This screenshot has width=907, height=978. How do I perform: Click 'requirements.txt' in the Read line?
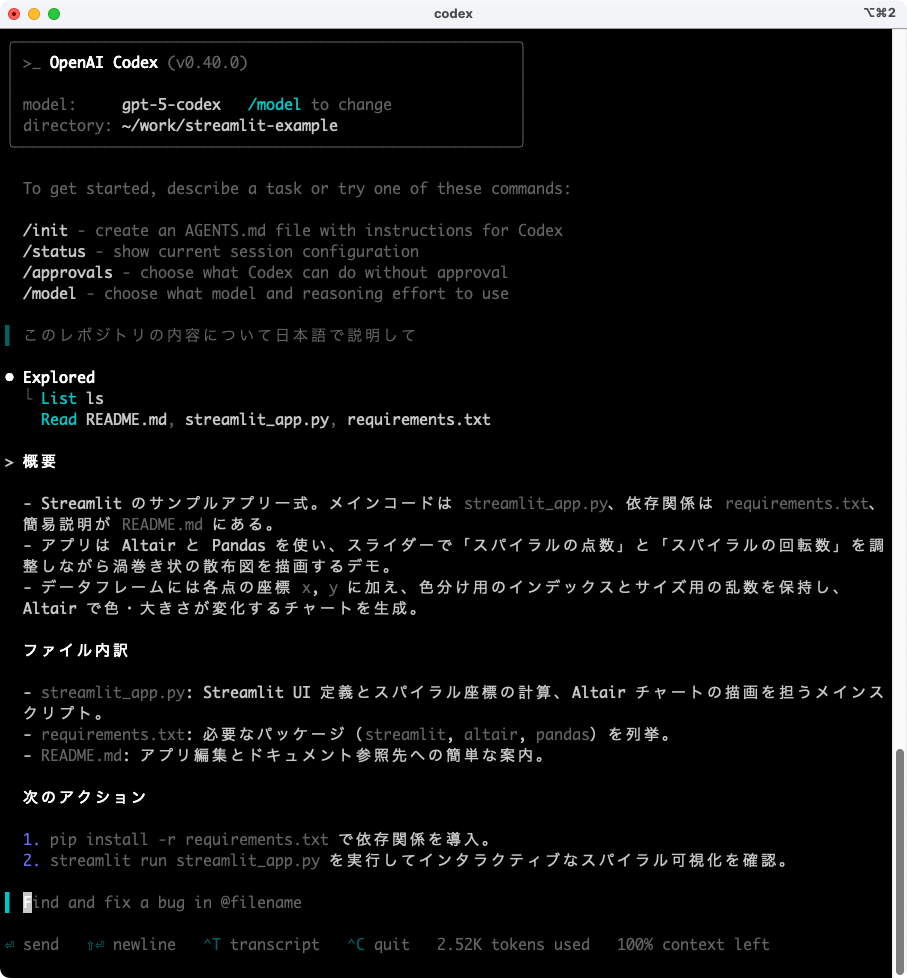click(419, 419)
